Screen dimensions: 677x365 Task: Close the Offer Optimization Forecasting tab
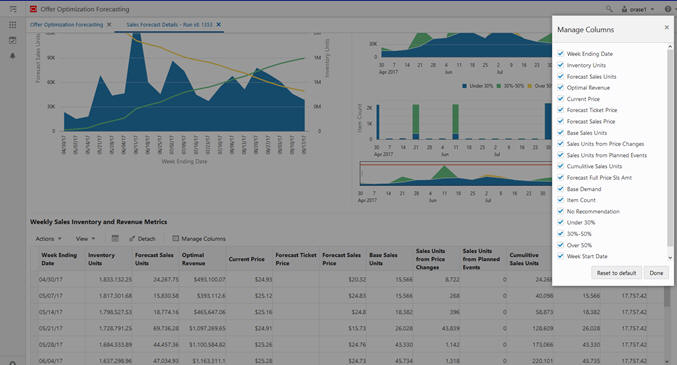point(109,25)
